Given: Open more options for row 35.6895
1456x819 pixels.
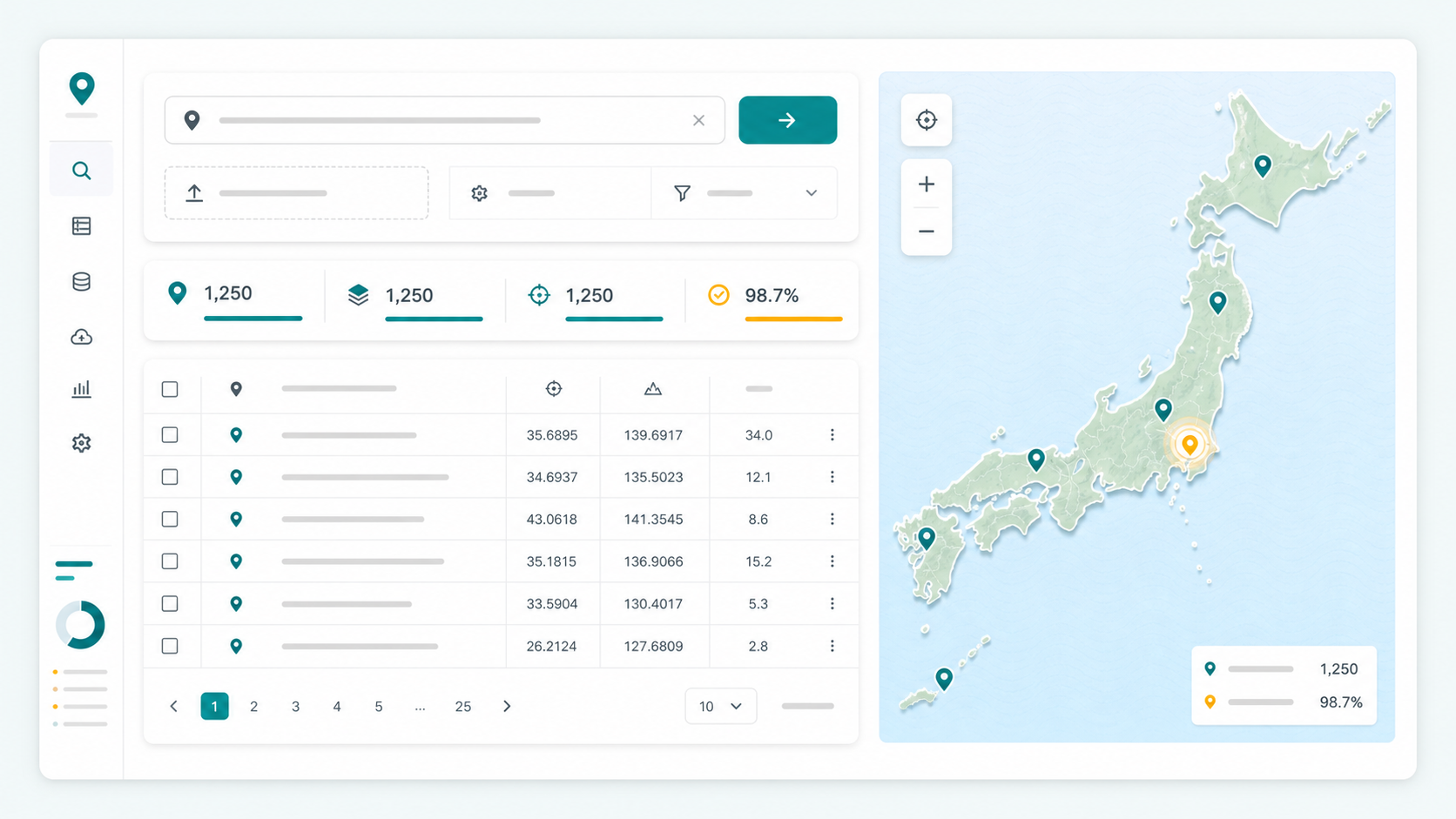Looking at the screenshot, I should click(832, 434).
